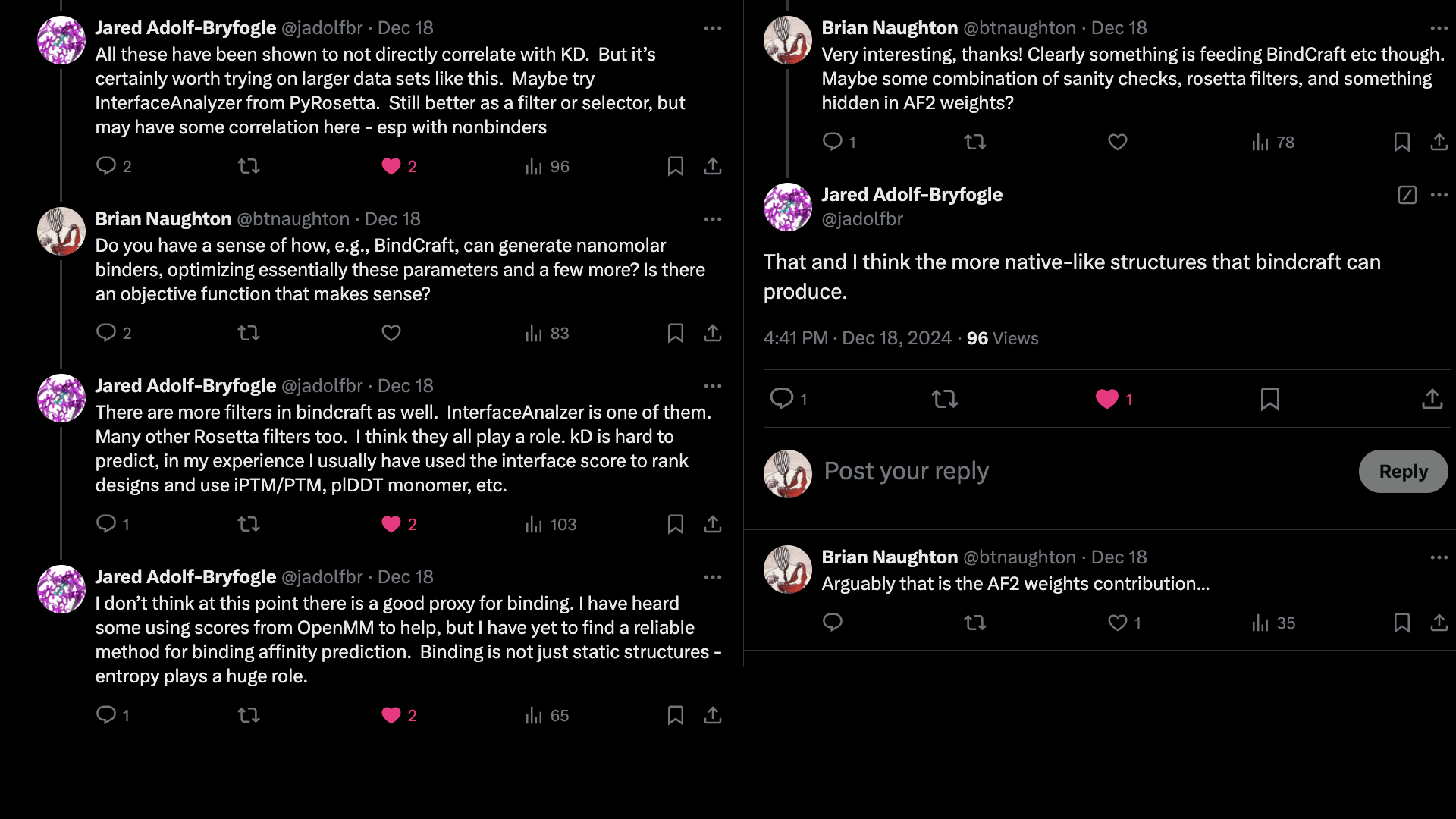Image resolution: width=1456 pixels, height=819 pixels.
Task: Unlike the entropy plays a huge role tweet
Action: click(x=391, y=715)
